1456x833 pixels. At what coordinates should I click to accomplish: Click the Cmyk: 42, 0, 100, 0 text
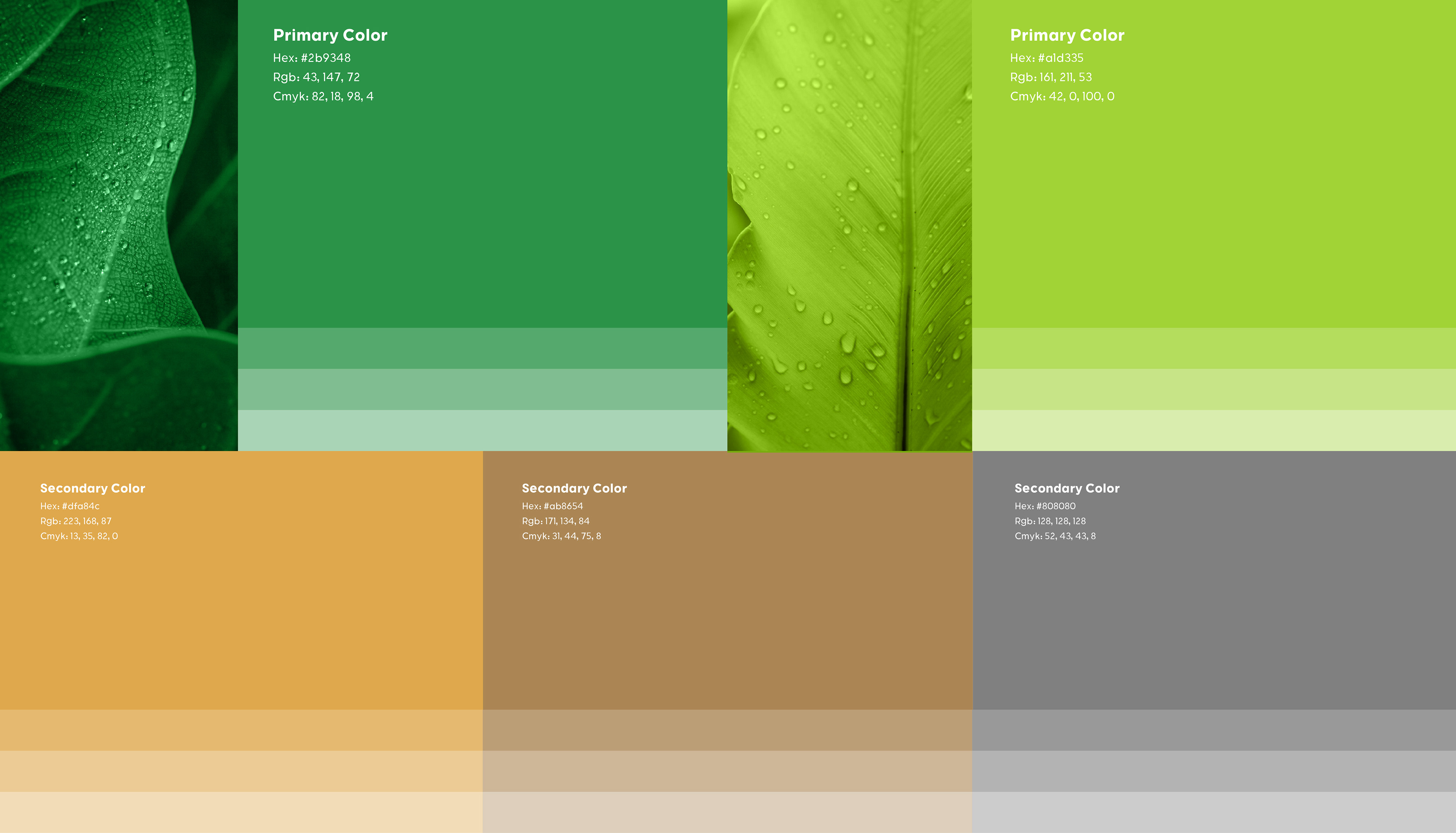click(1062, 97)
